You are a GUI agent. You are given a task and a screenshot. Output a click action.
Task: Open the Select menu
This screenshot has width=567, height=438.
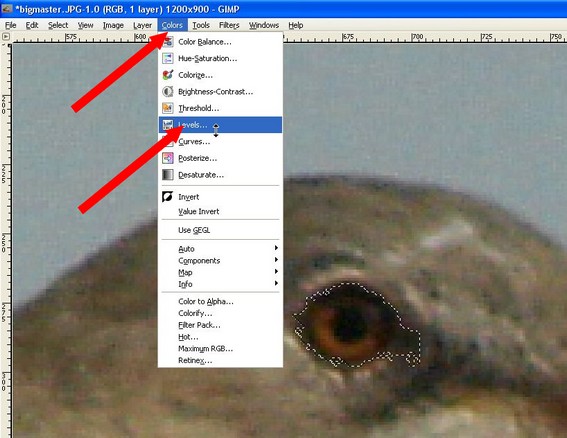pyautogui.click(x=58, y=25)
